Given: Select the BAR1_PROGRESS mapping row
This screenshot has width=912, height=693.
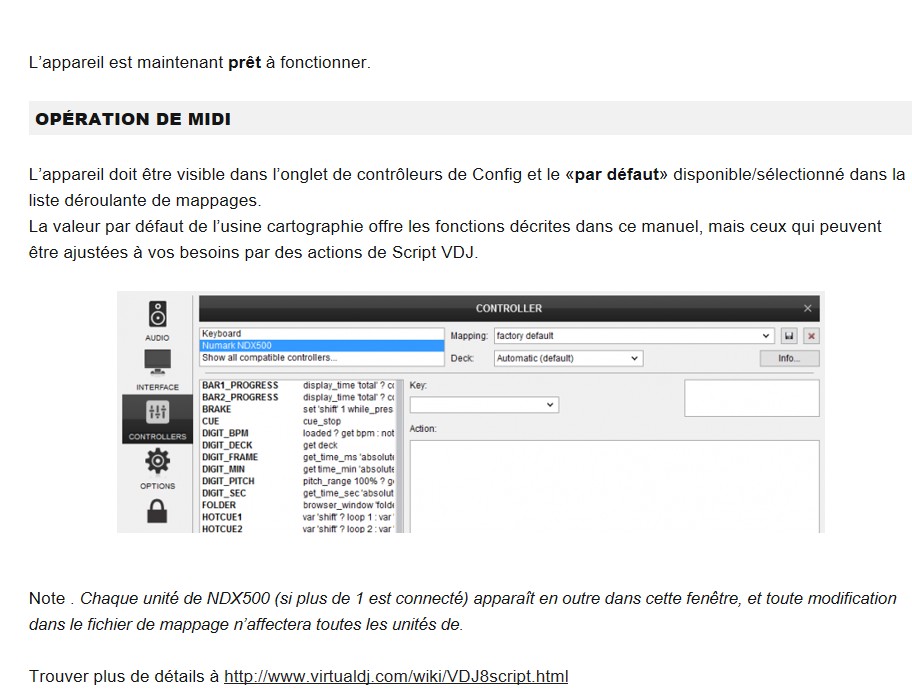Looking at the screenshot, I should (x=298, y=385).
